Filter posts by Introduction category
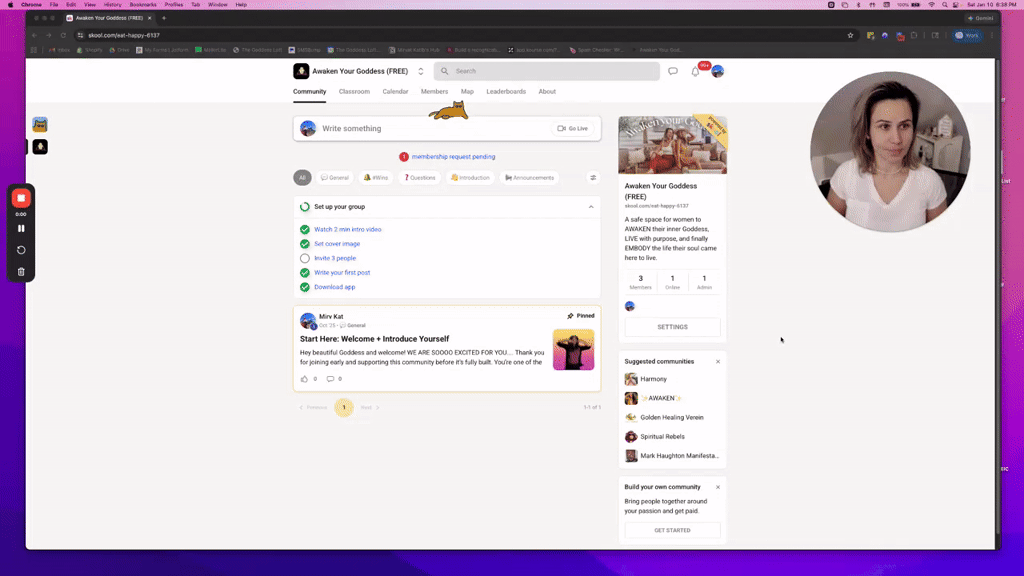This screenshot has width=1024, height=576. 470,178
